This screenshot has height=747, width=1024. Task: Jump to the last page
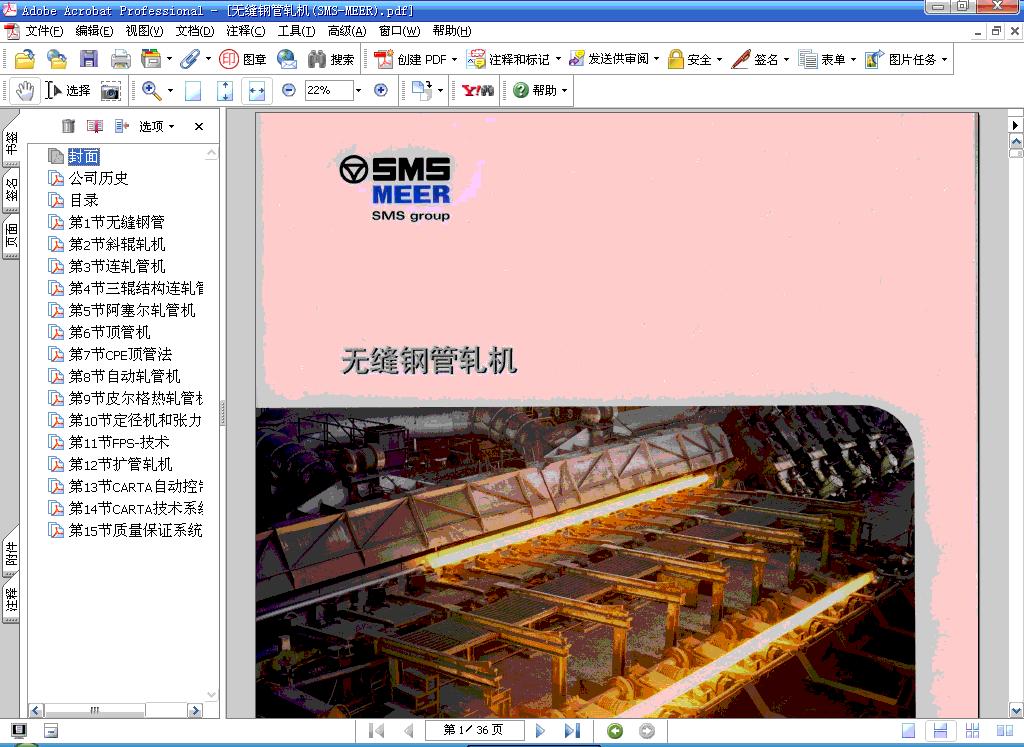pos(572,731)
